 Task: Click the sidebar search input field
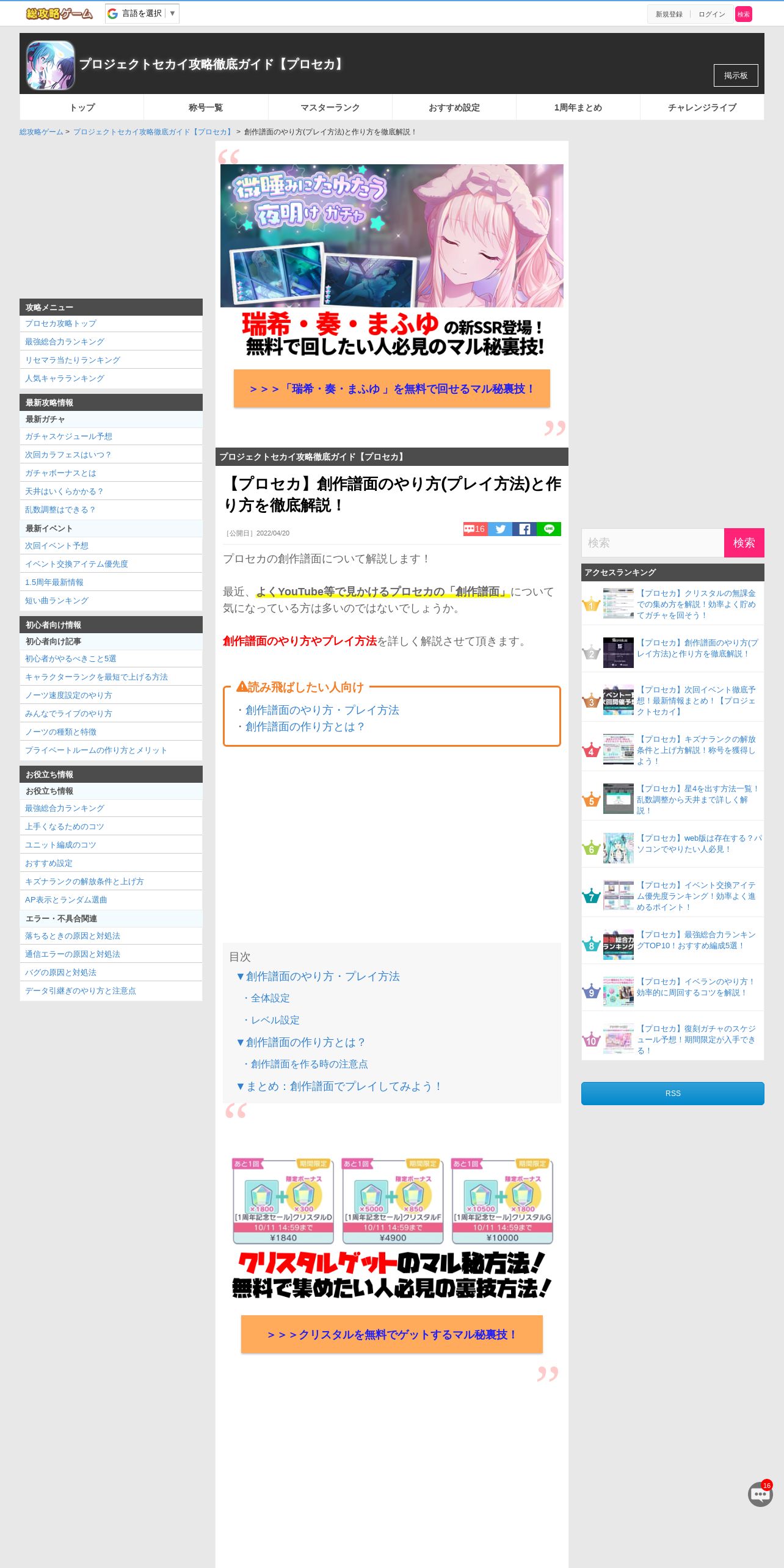(653, 543)
